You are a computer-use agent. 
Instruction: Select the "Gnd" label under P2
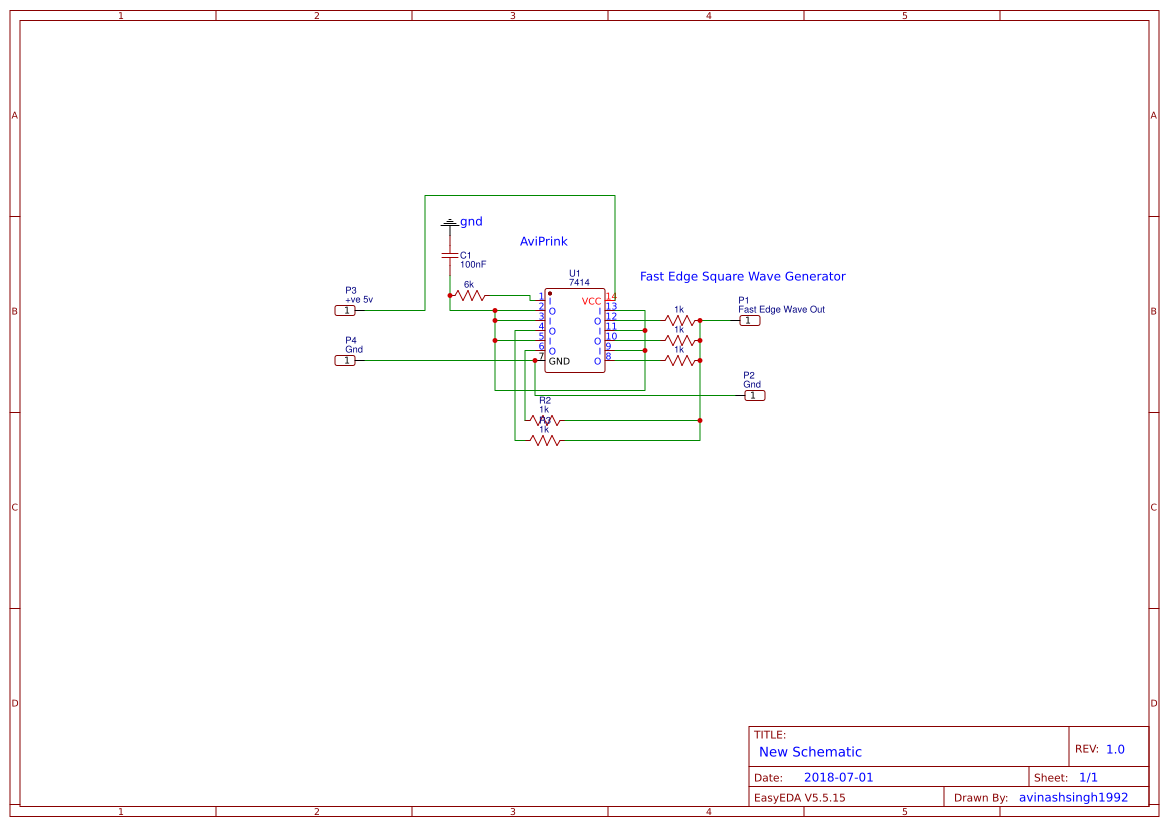752,385
